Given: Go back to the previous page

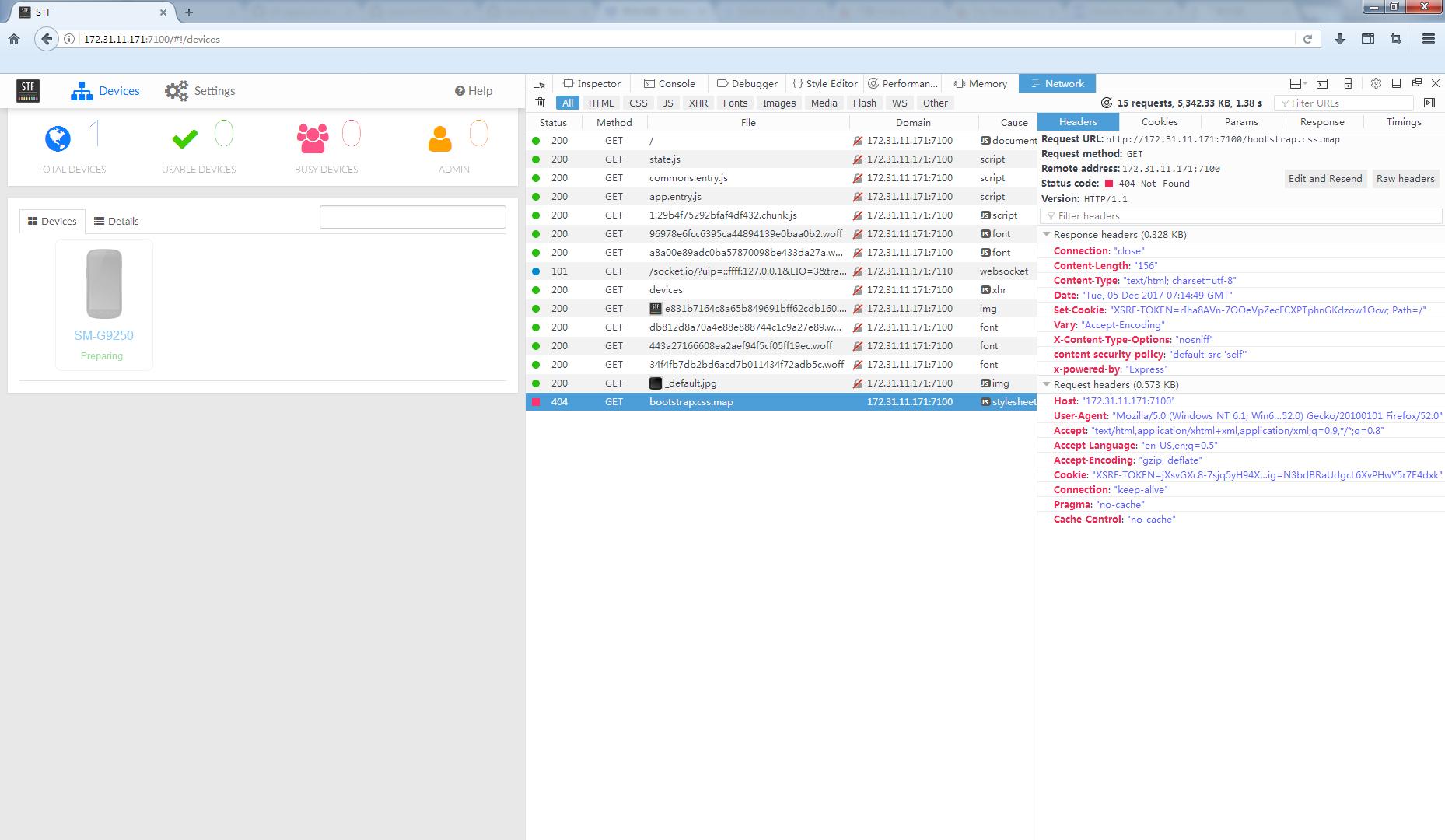Looking at the screenshot, I should click(47, 39).
